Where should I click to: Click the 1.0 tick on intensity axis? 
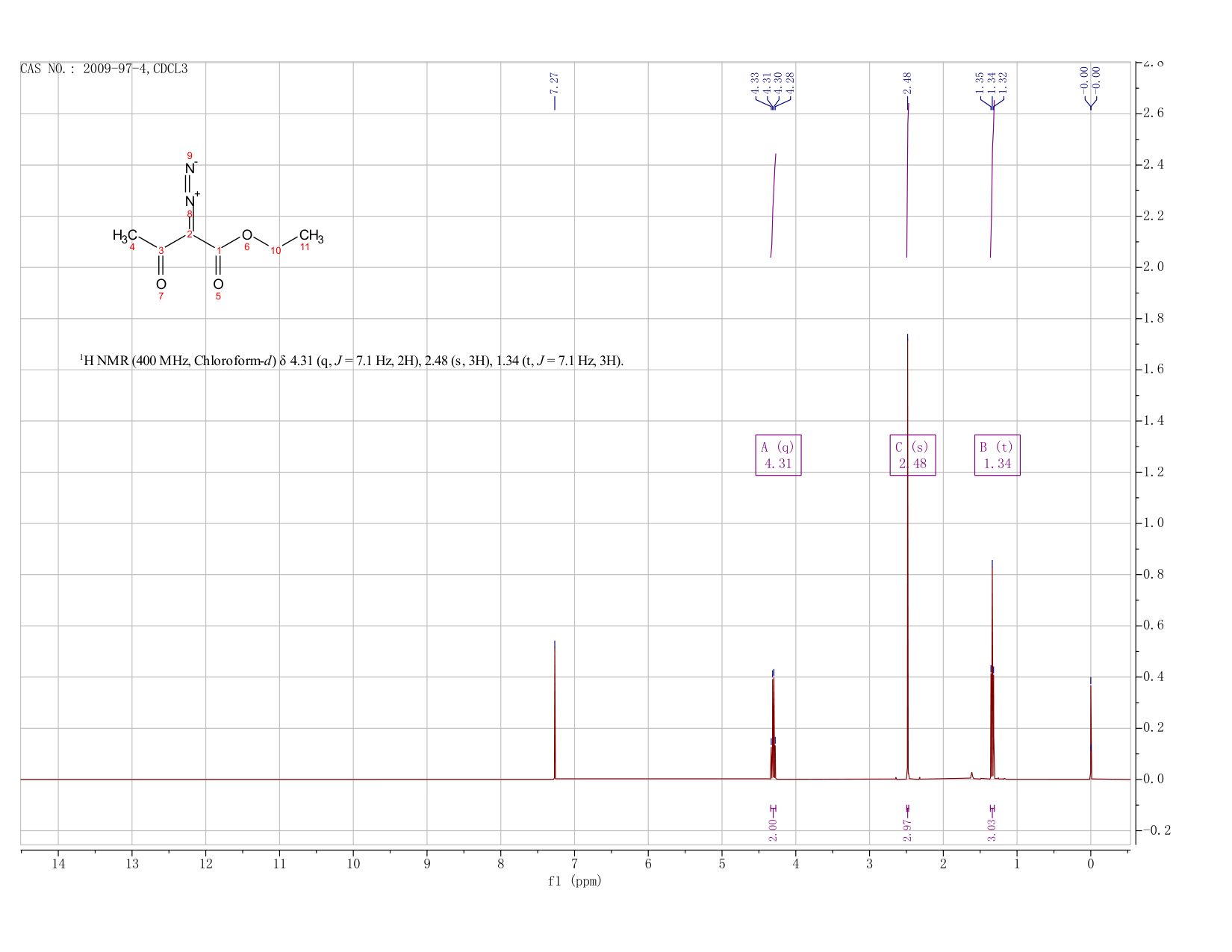point(1154,523)
